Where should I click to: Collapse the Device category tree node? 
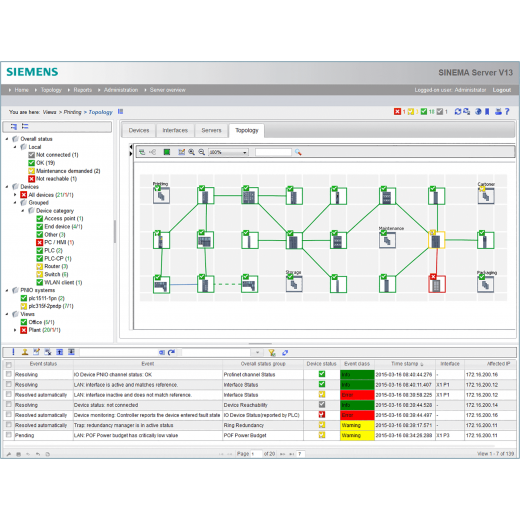(x=23, y=211)
